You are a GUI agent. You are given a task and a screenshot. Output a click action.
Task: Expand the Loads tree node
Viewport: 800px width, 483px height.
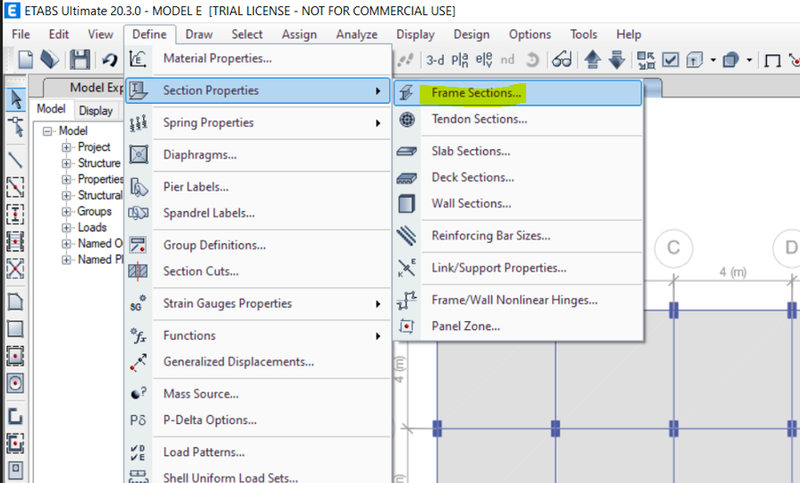click(x=66, y=227)
